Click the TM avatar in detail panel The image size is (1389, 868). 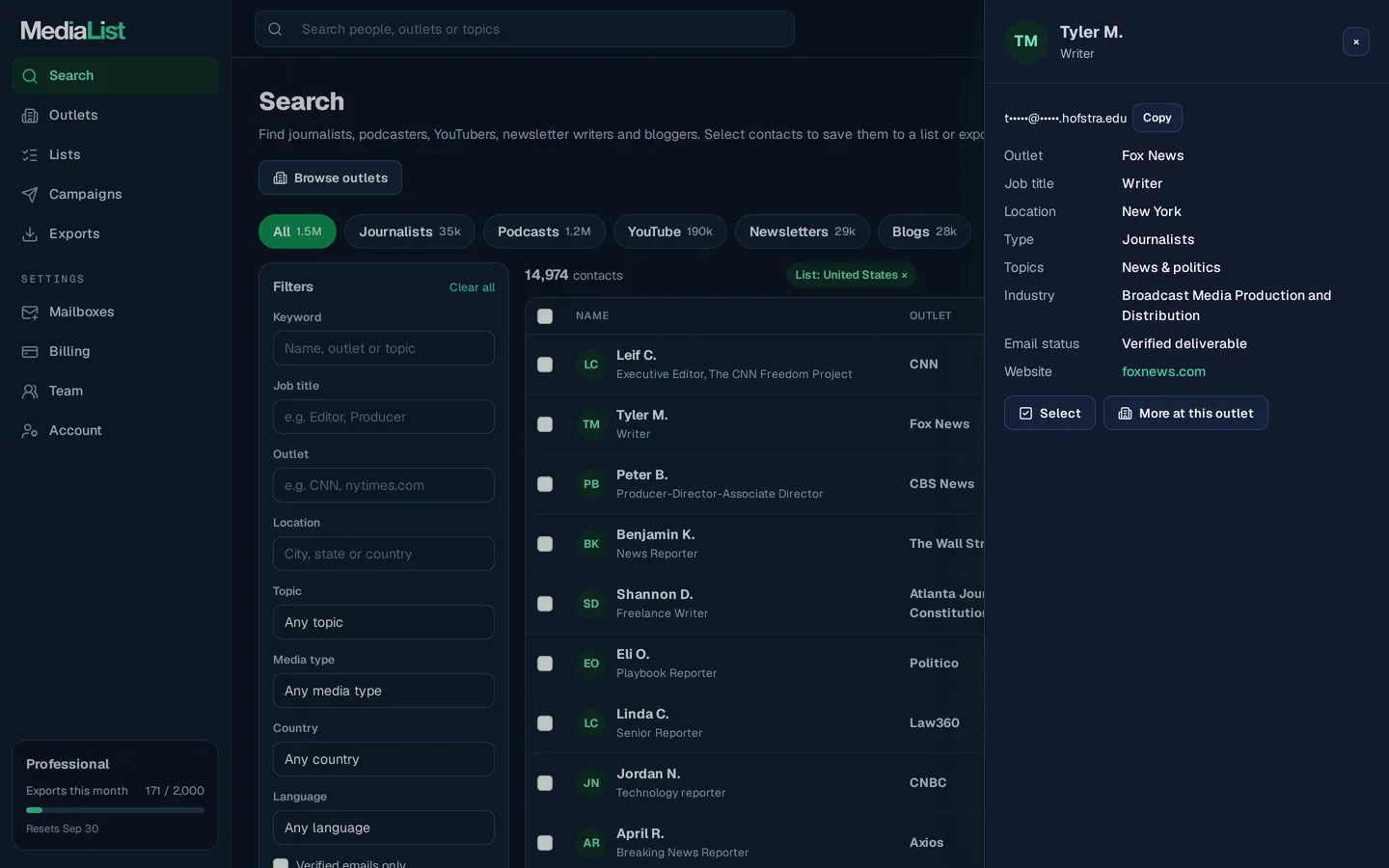pos(1026,41)
